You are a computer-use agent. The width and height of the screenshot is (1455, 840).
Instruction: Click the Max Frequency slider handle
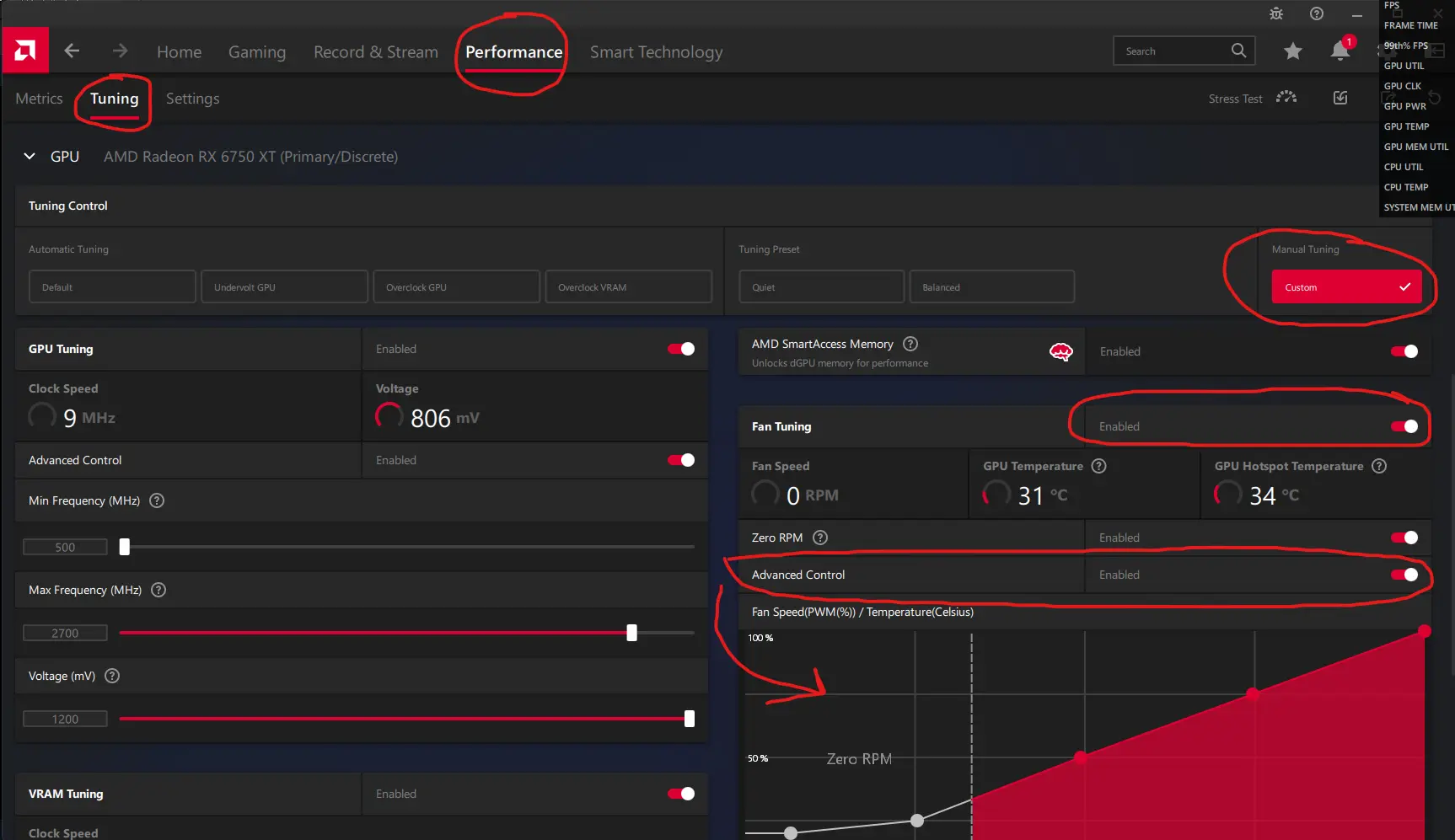click(x=631, y=633)
